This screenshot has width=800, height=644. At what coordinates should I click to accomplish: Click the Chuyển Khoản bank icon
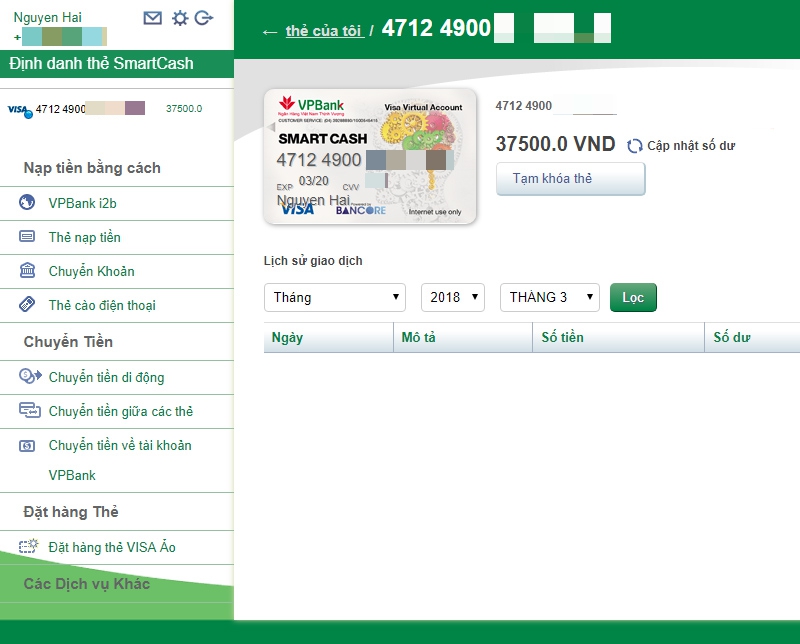coord(27,270)
